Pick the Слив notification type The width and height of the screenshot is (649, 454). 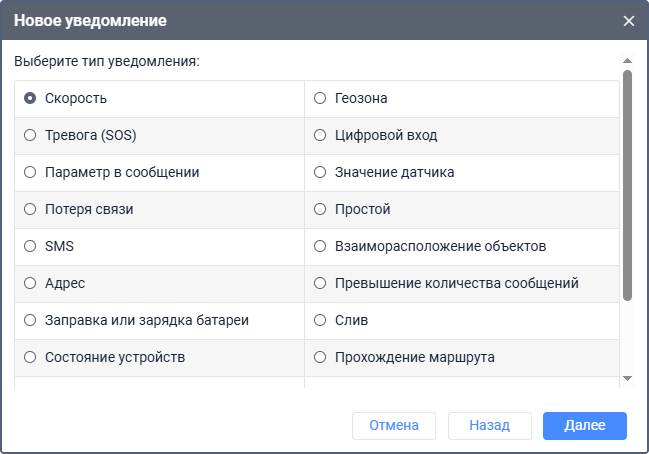[320, 320]
